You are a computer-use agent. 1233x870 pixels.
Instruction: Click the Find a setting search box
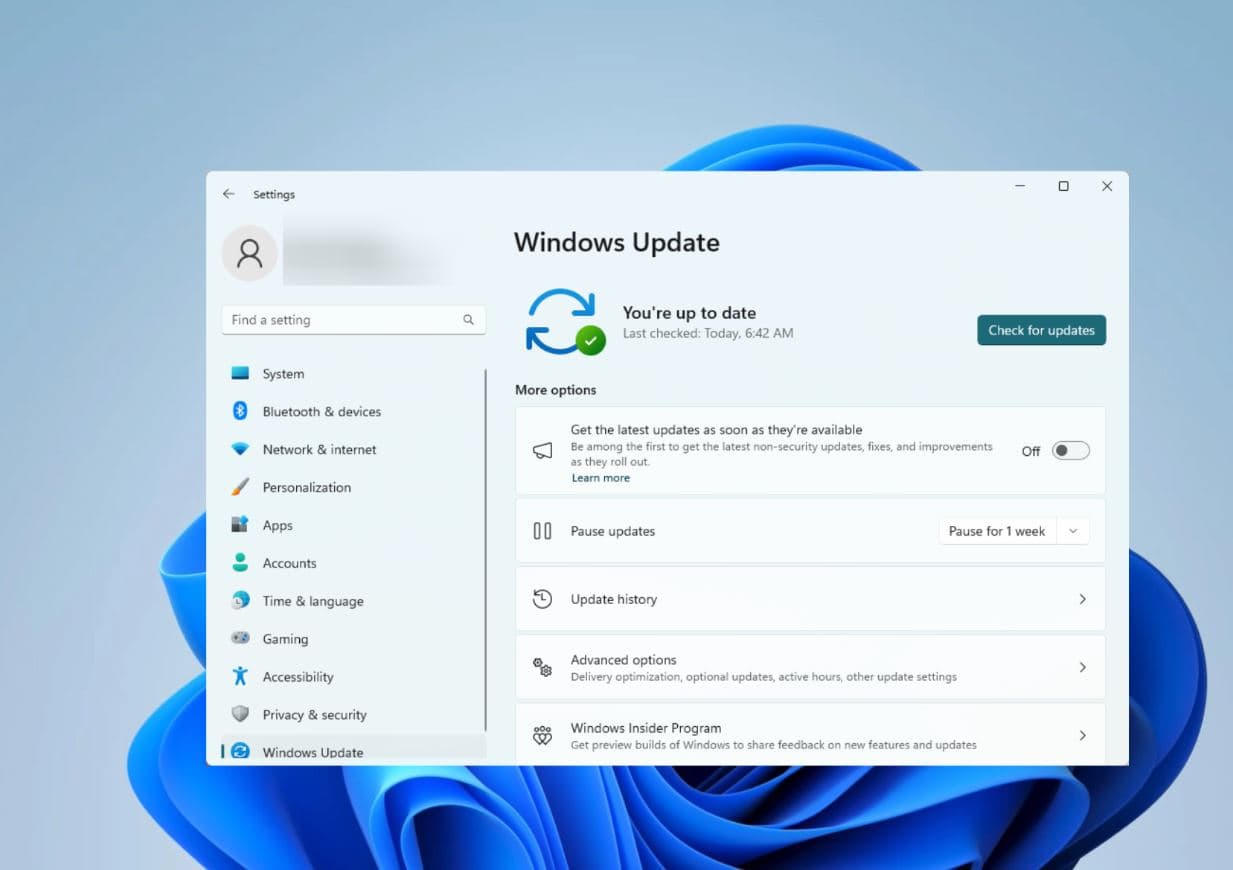tap(353, 320)
